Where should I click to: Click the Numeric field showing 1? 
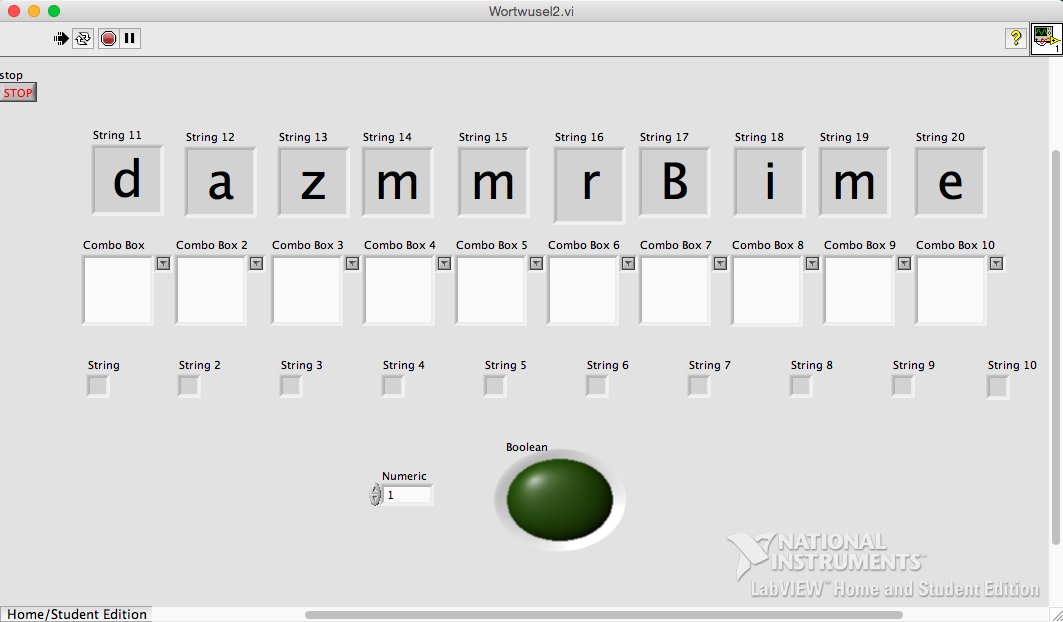(407, 495)
